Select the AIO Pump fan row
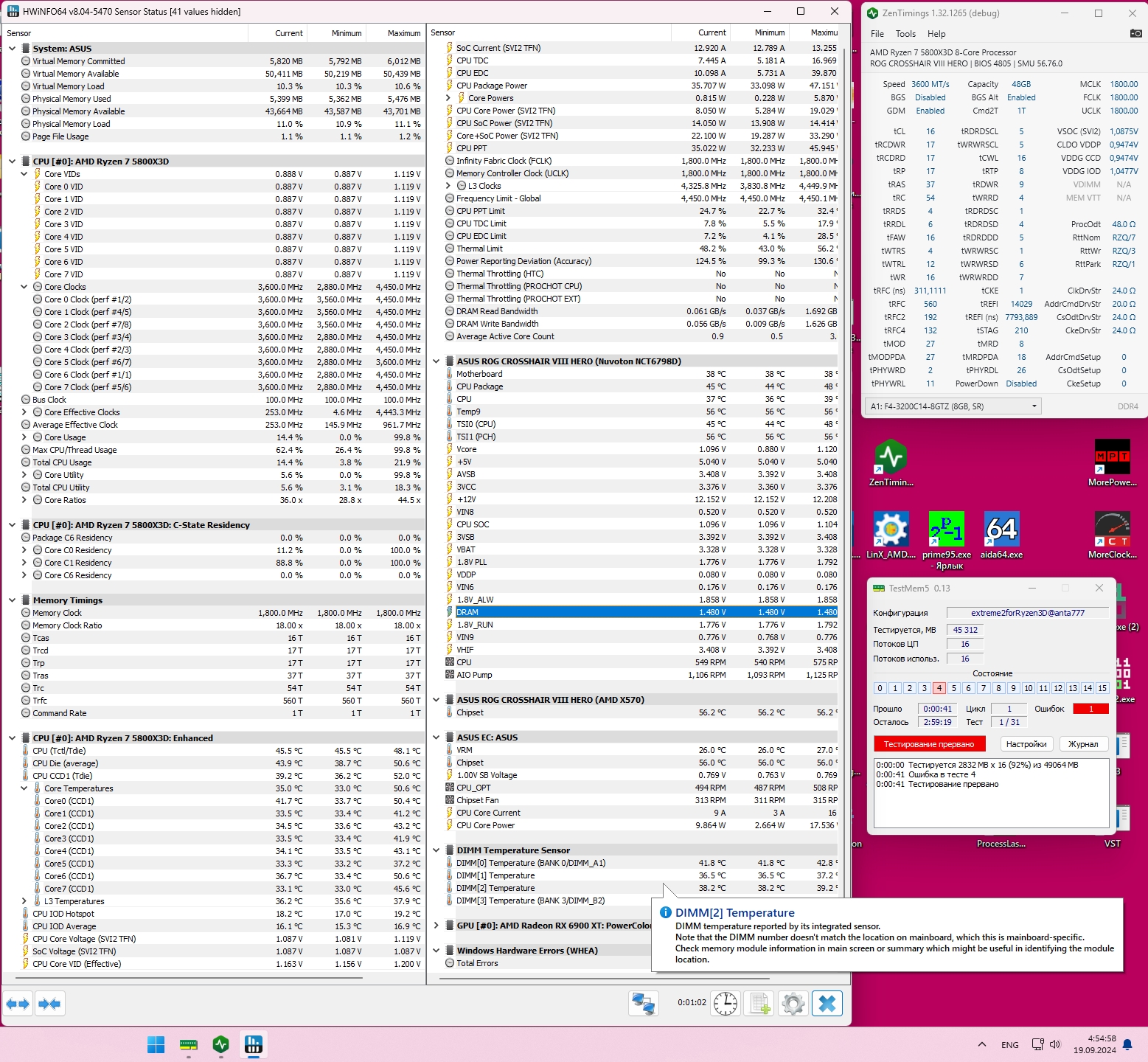Image resolution: width=1148 pixels, height=1062 pixels. tap(641, 675)
